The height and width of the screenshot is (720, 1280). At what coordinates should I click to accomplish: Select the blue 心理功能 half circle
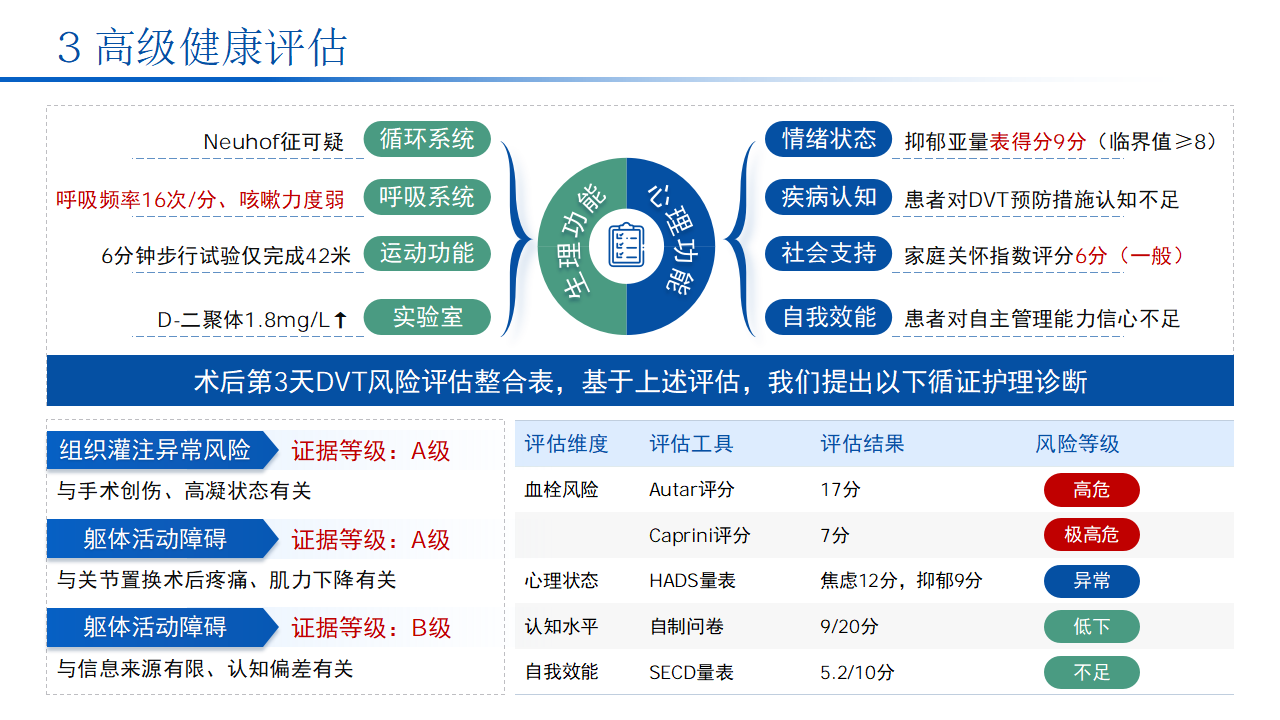[x=672, y=246]
